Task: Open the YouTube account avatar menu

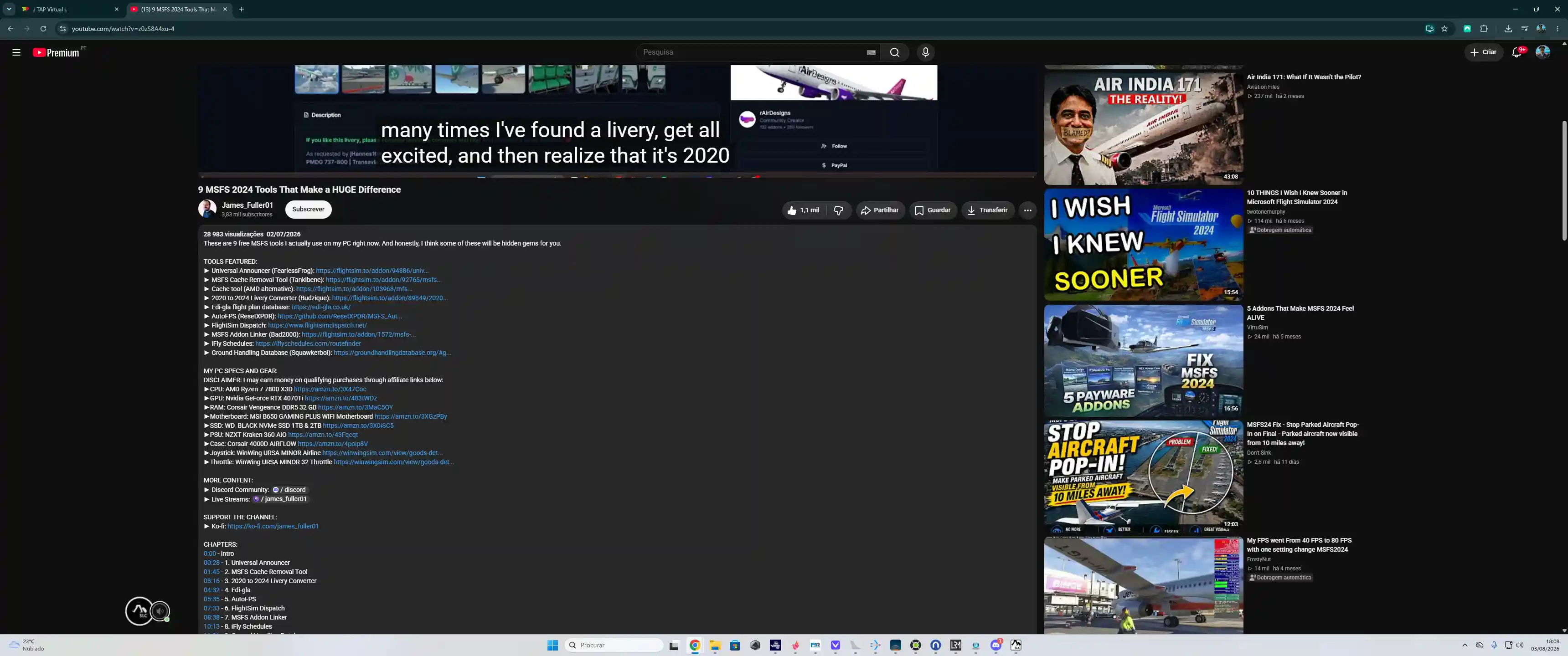Action: coord(1542,52)
